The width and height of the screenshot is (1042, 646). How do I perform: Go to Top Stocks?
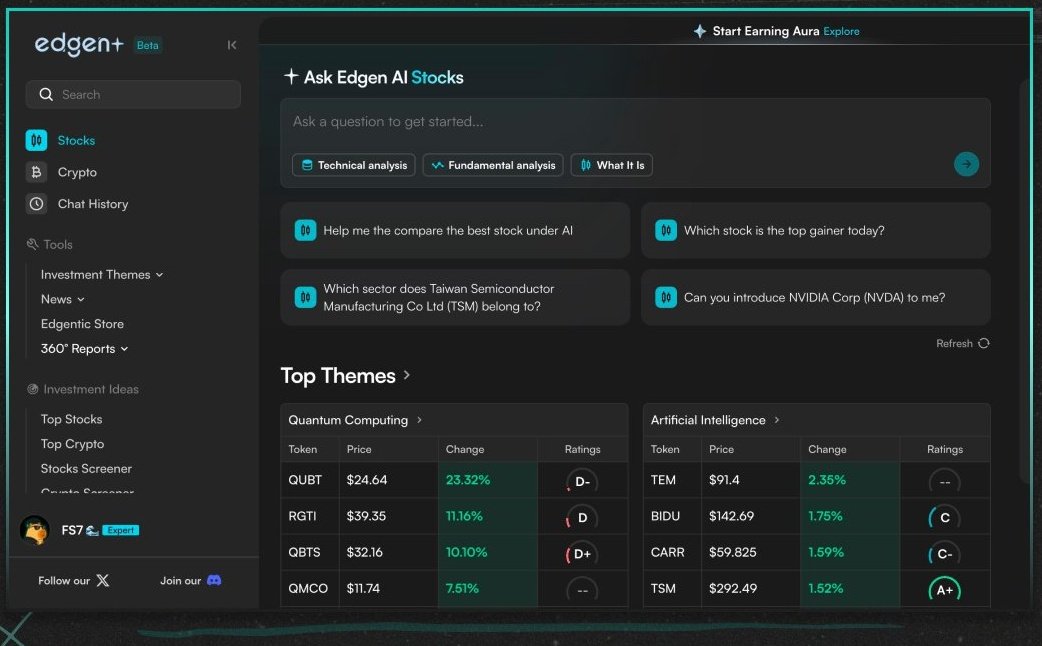click(71, 419)
